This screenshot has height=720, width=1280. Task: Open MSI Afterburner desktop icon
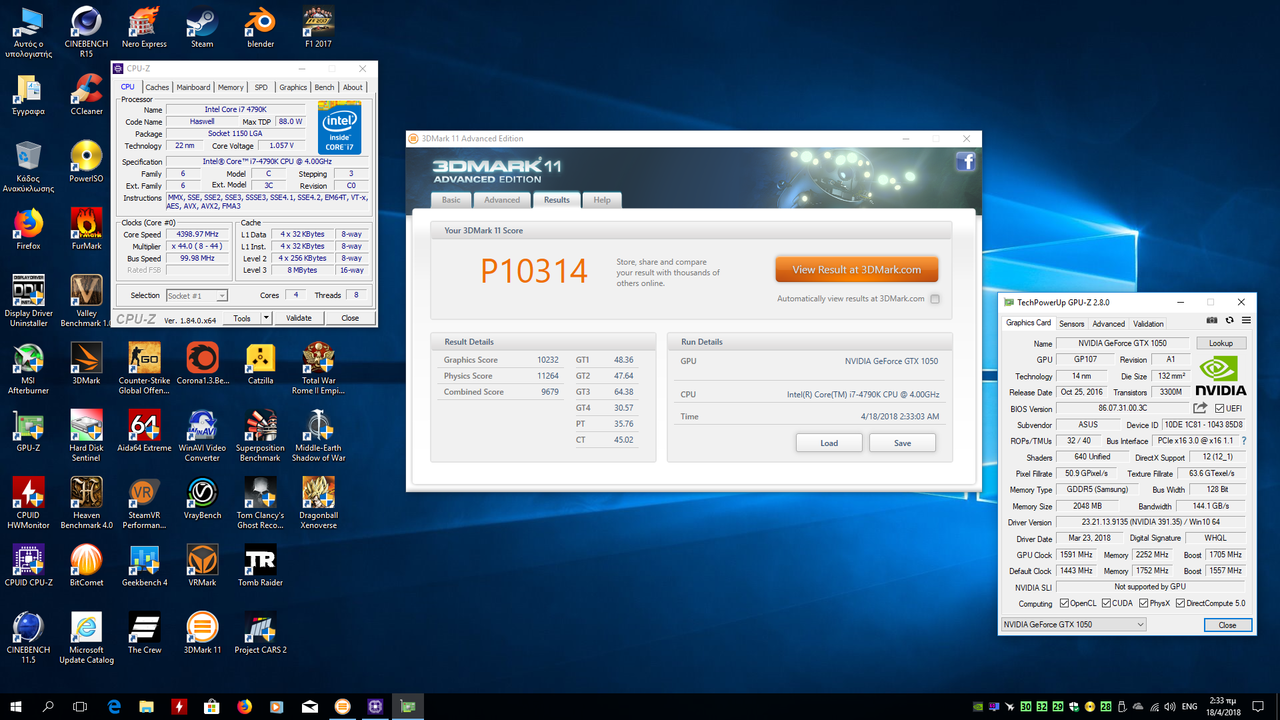28,368
